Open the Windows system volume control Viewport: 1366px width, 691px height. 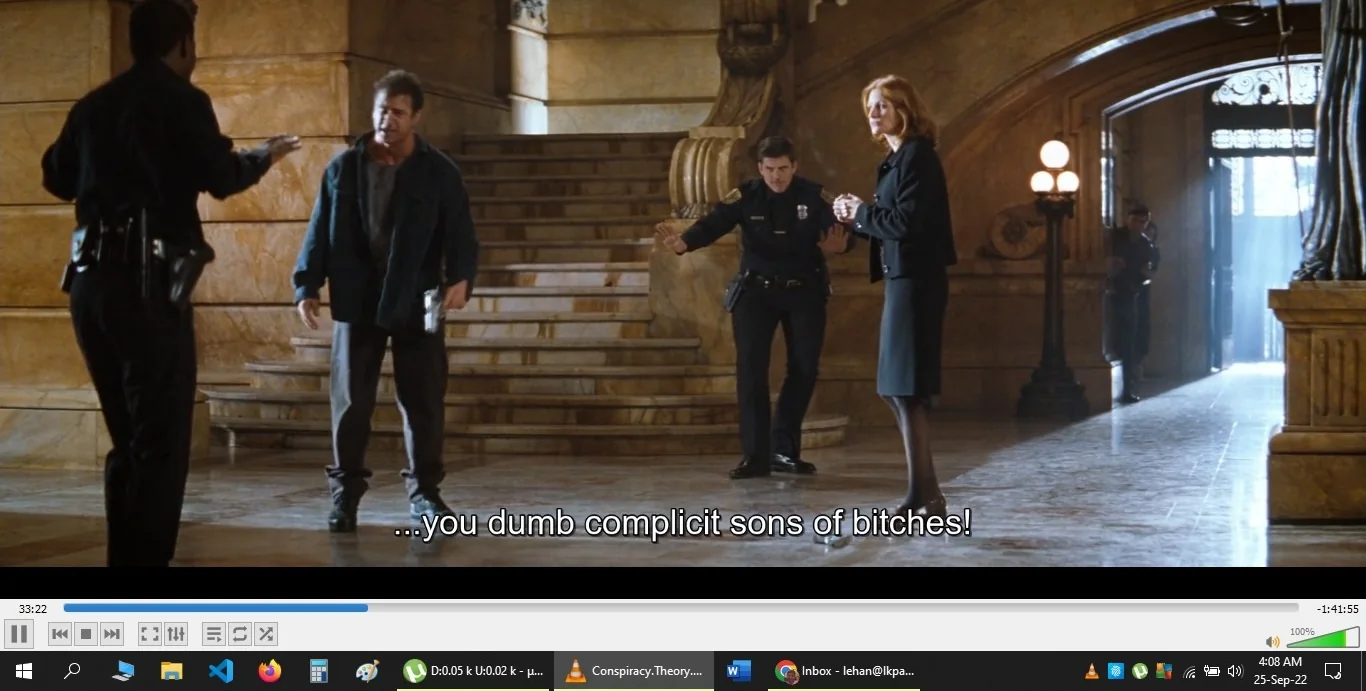(x=1235, y=671)
